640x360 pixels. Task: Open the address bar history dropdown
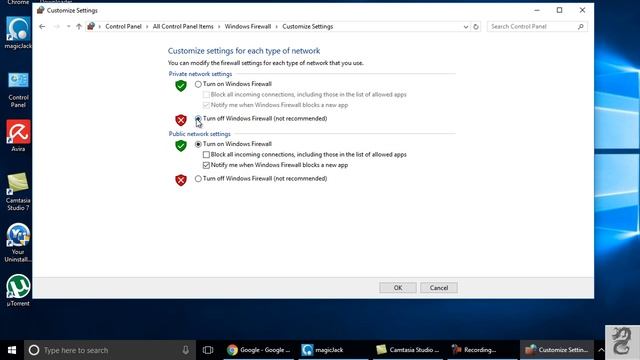pos(466,27)
